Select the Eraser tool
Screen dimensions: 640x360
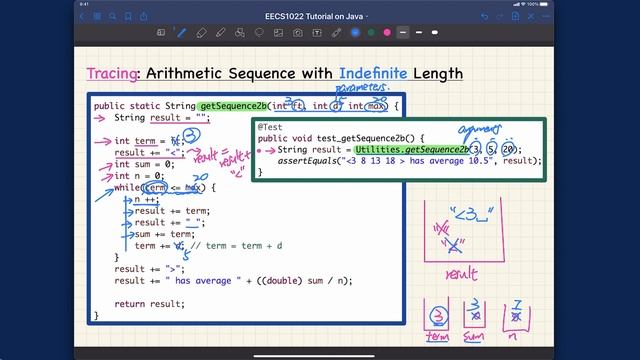(x=201, y=33)
